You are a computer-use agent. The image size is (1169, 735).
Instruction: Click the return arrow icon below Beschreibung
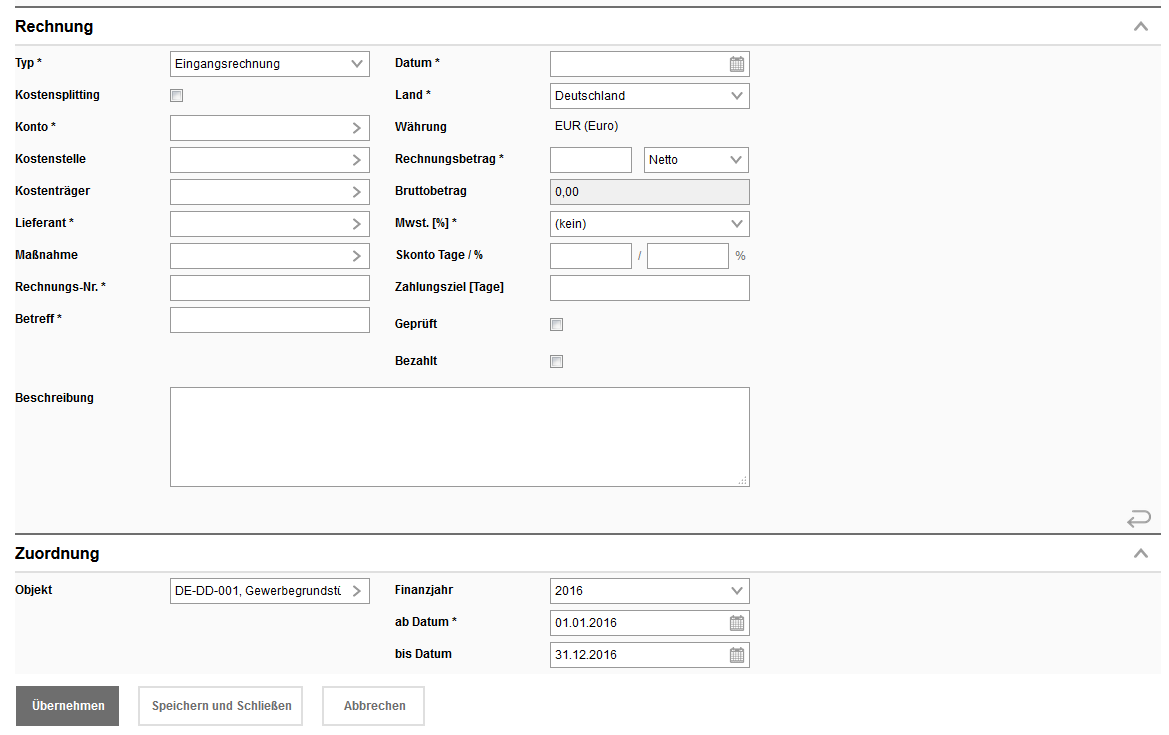pos(1139,518)
